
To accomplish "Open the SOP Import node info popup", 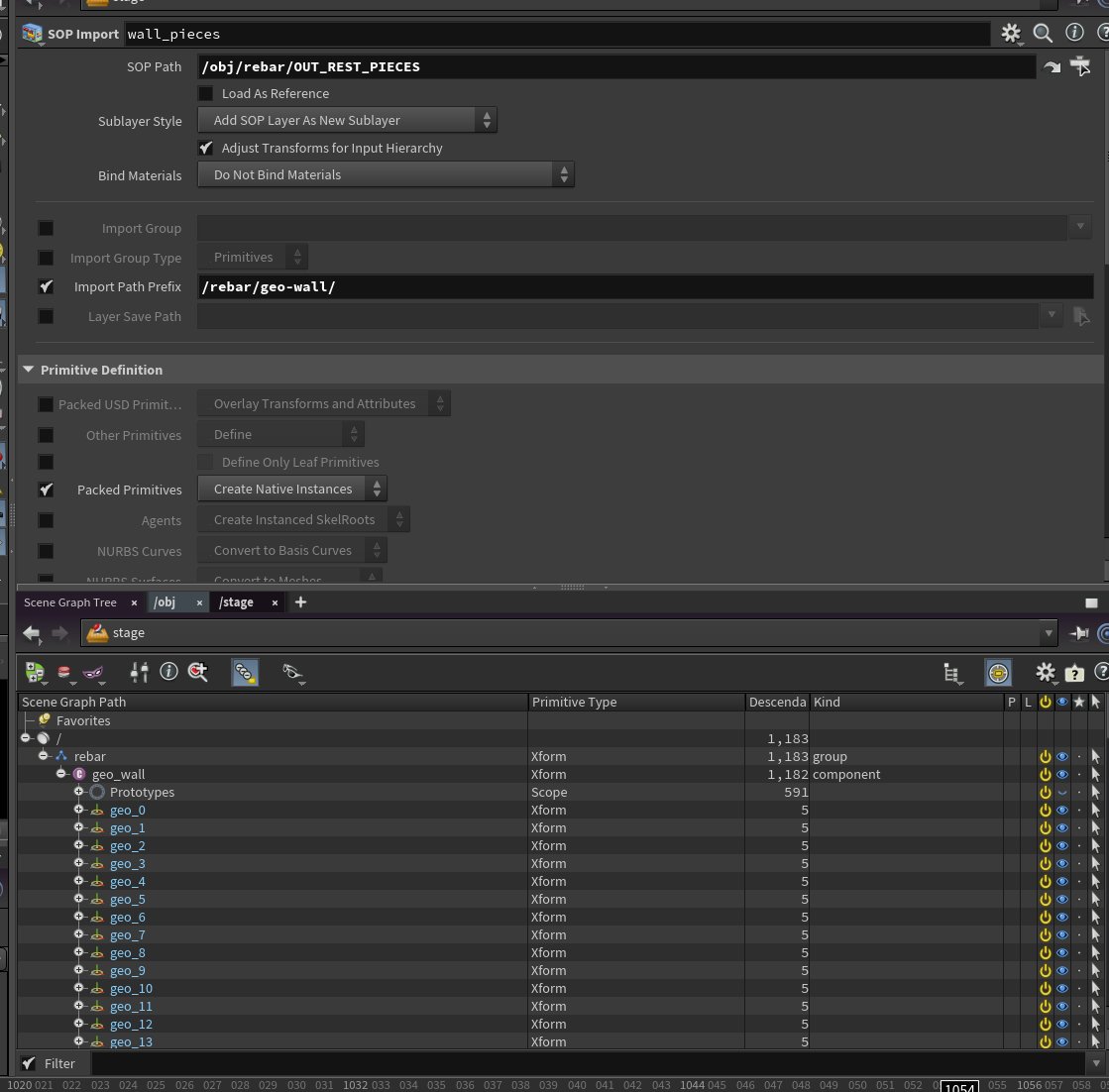I will coord(1075,33).
